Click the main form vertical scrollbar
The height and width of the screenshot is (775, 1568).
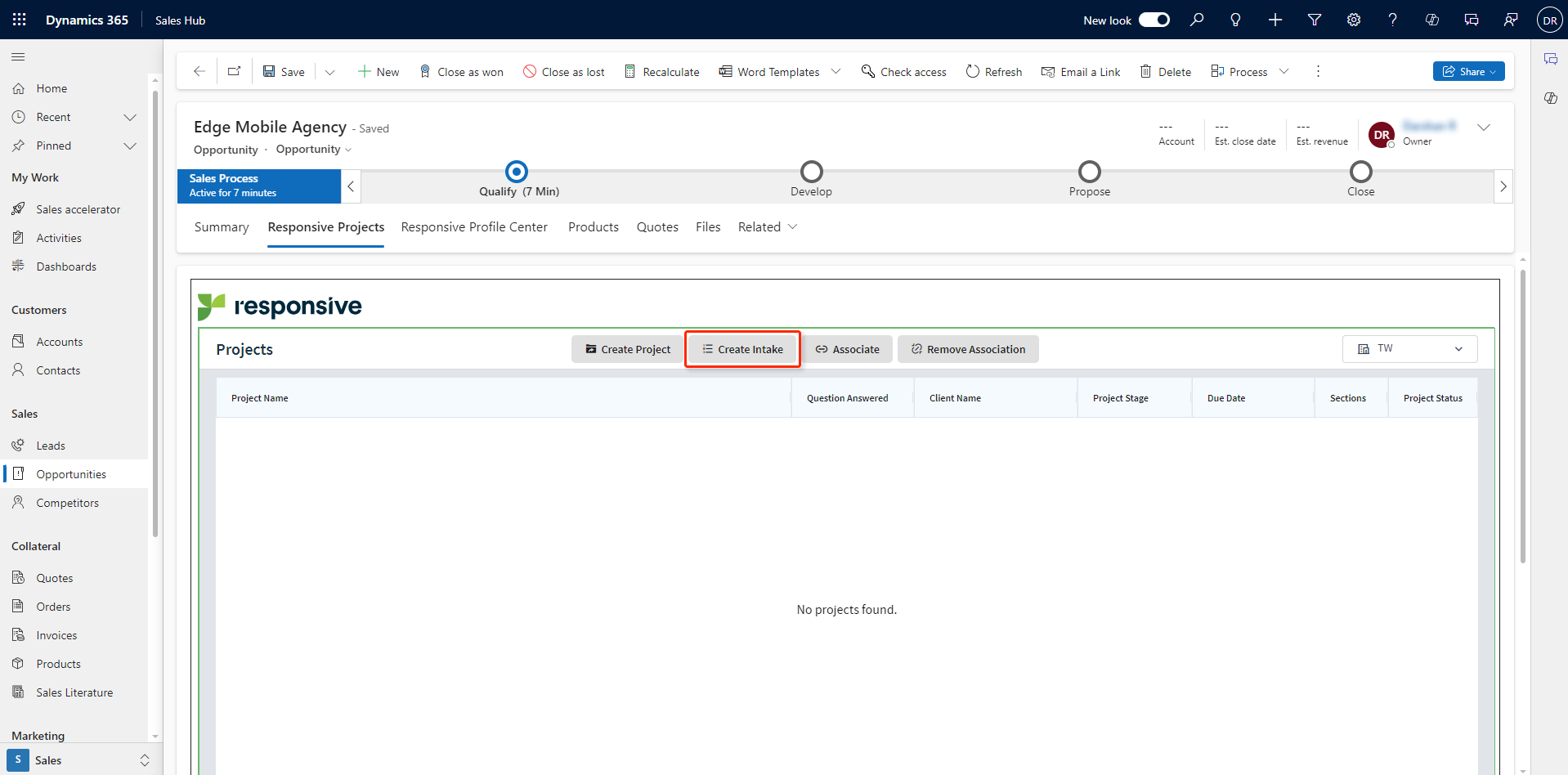point(1523,417)
